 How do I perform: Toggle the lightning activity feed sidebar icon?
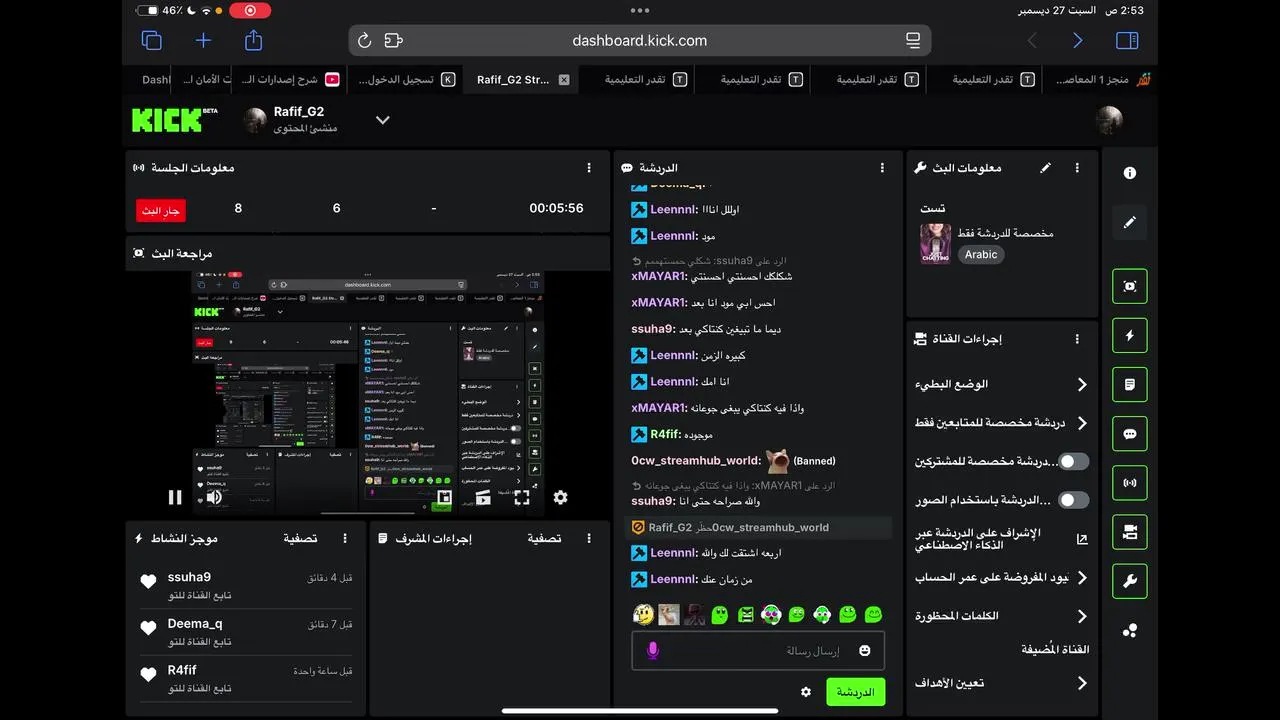coord(1130,335)
